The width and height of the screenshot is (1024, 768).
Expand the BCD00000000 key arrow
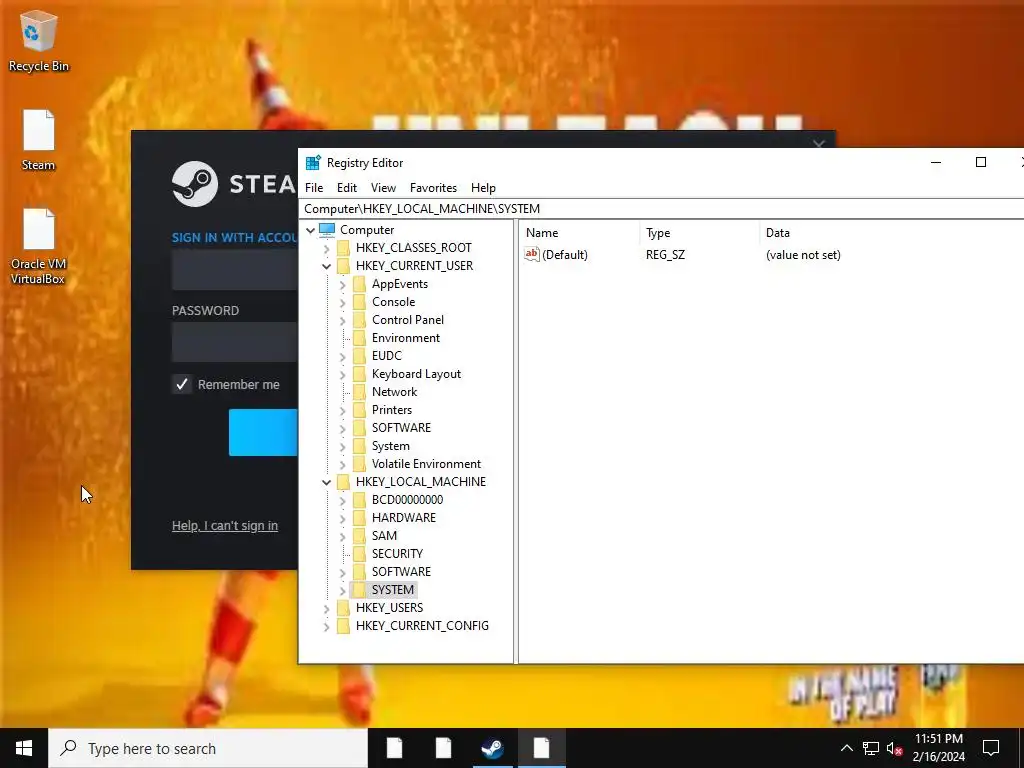point(342,500)
